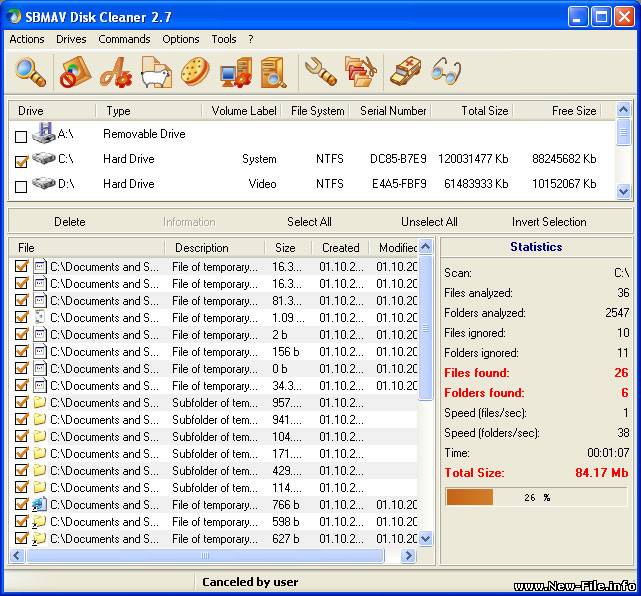Uncheck the C:\ hard drive checkbox
The width and height of the screenshot is (641, 596).
tap(21, 161)
